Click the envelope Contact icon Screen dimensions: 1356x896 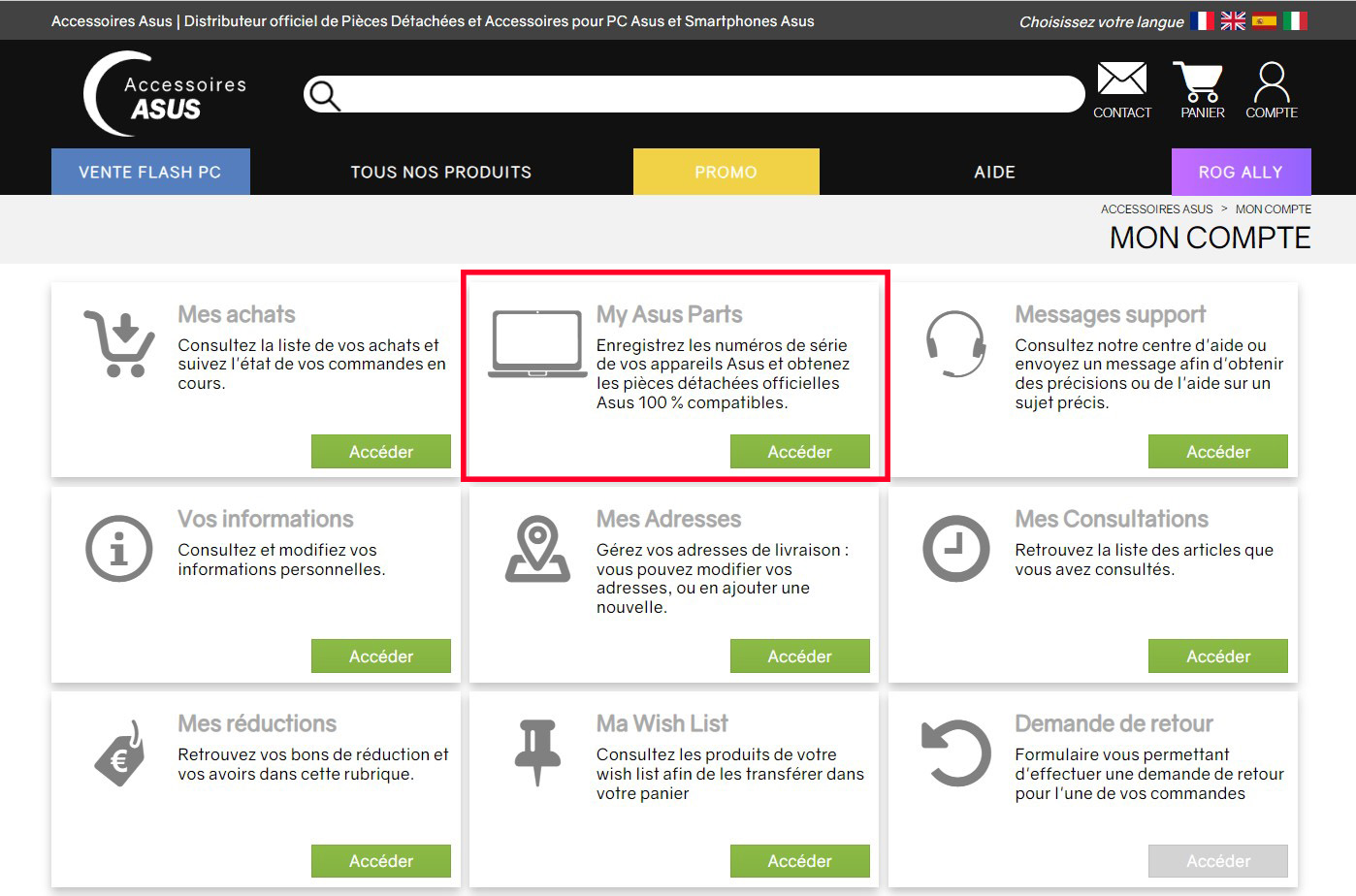click(1121, 80)
